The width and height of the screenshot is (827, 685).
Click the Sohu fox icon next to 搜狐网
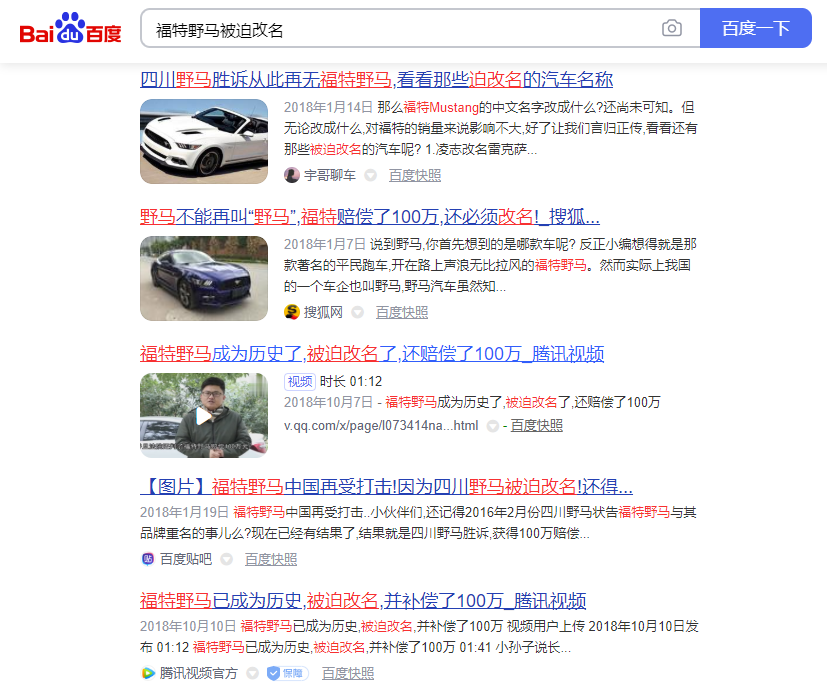point(291,311)
